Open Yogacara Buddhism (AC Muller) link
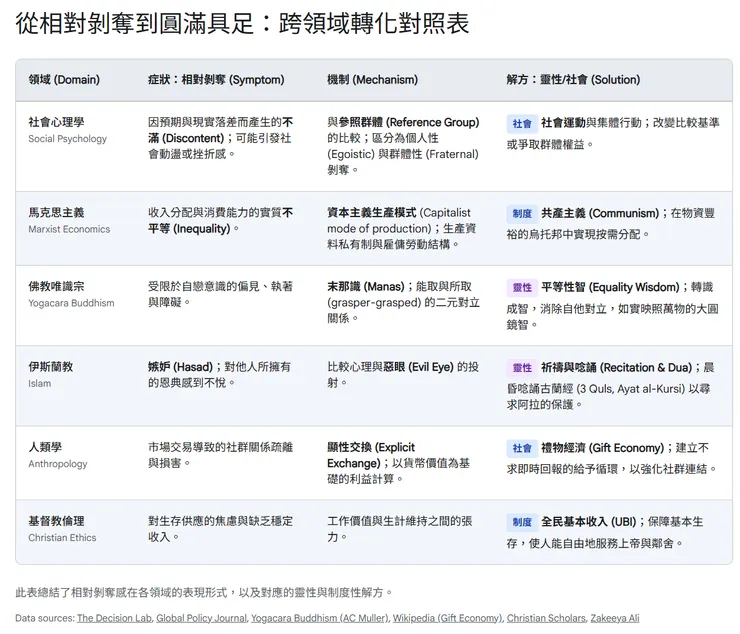 coord(320,618)
